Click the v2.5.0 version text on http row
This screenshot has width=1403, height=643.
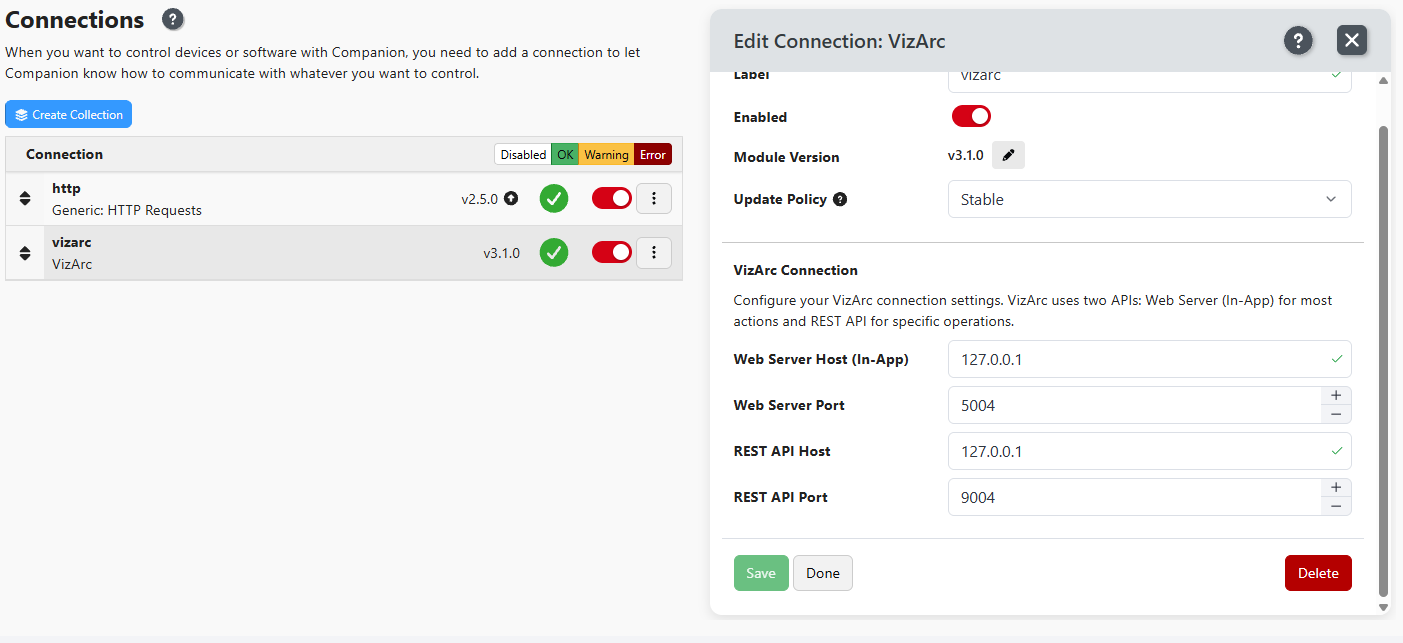pyautogui.click(x=479, y=199)
